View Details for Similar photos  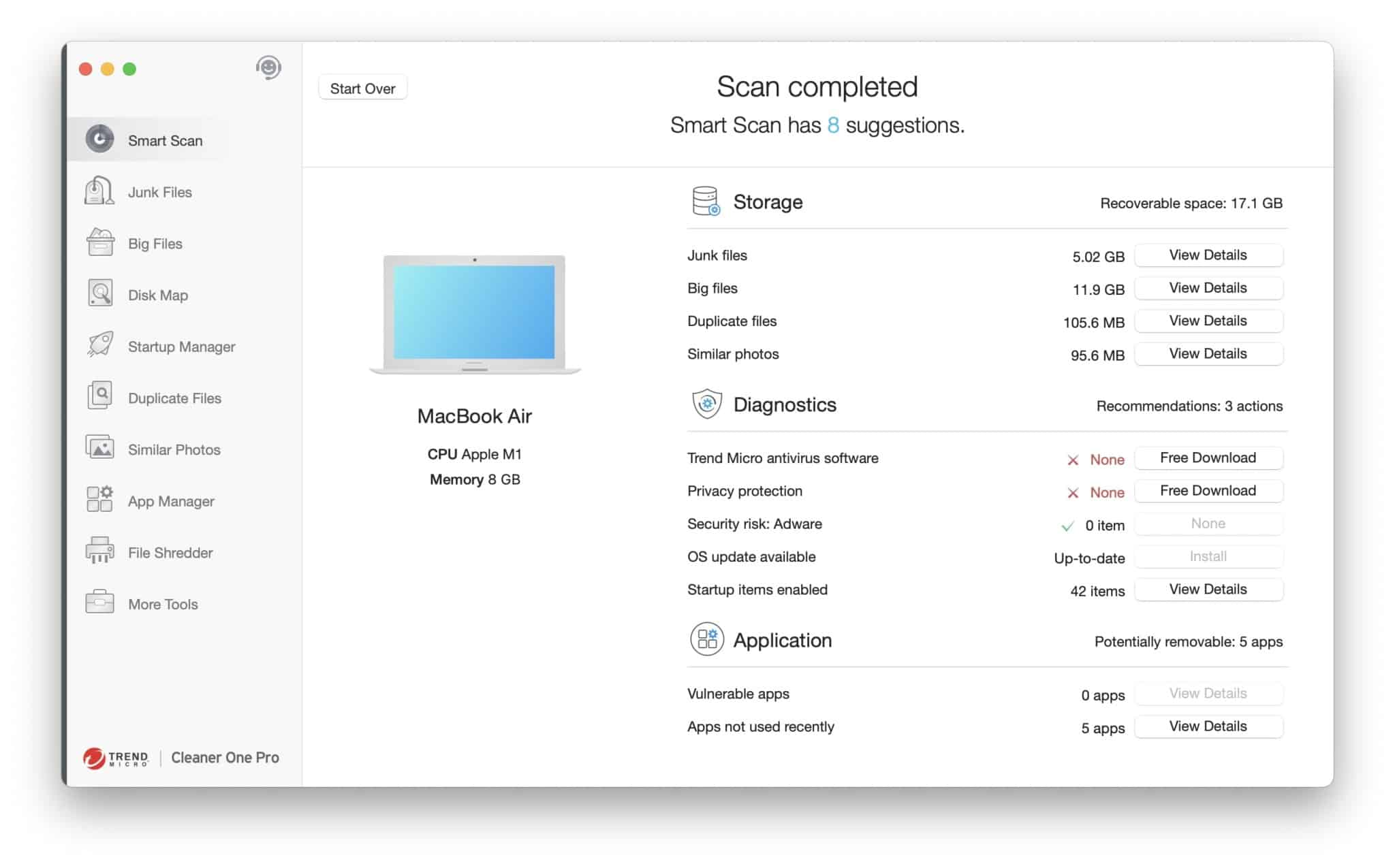click(1208, 353)
